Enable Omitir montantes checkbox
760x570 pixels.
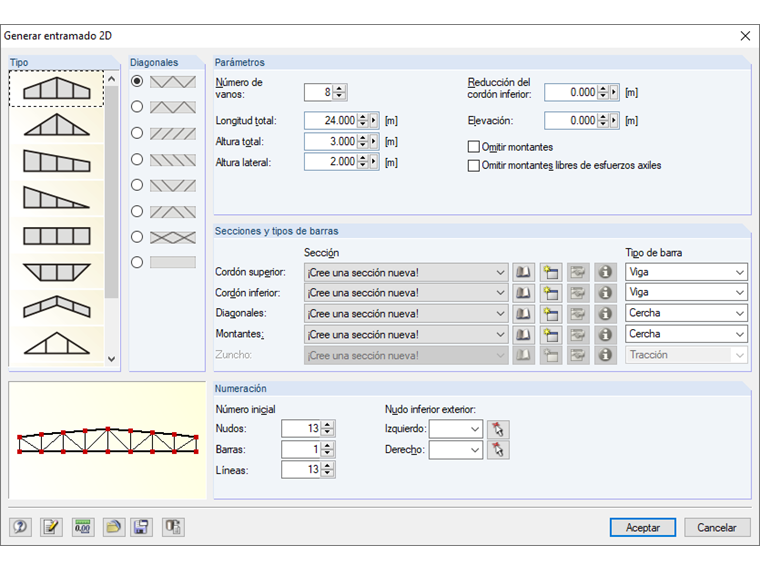click(x=474, y=147)
